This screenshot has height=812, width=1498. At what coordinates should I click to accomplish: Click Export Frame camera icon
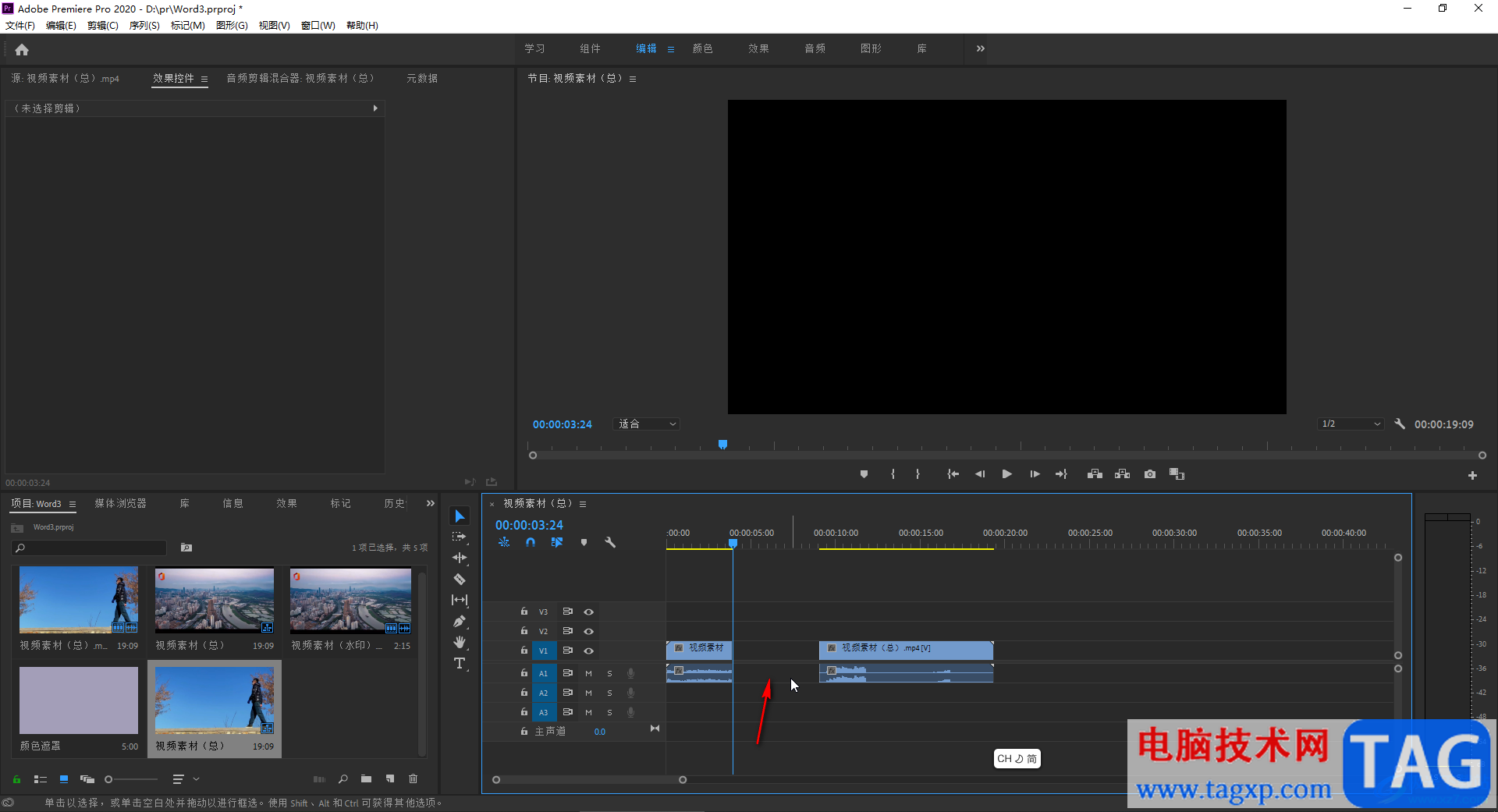1149,474
